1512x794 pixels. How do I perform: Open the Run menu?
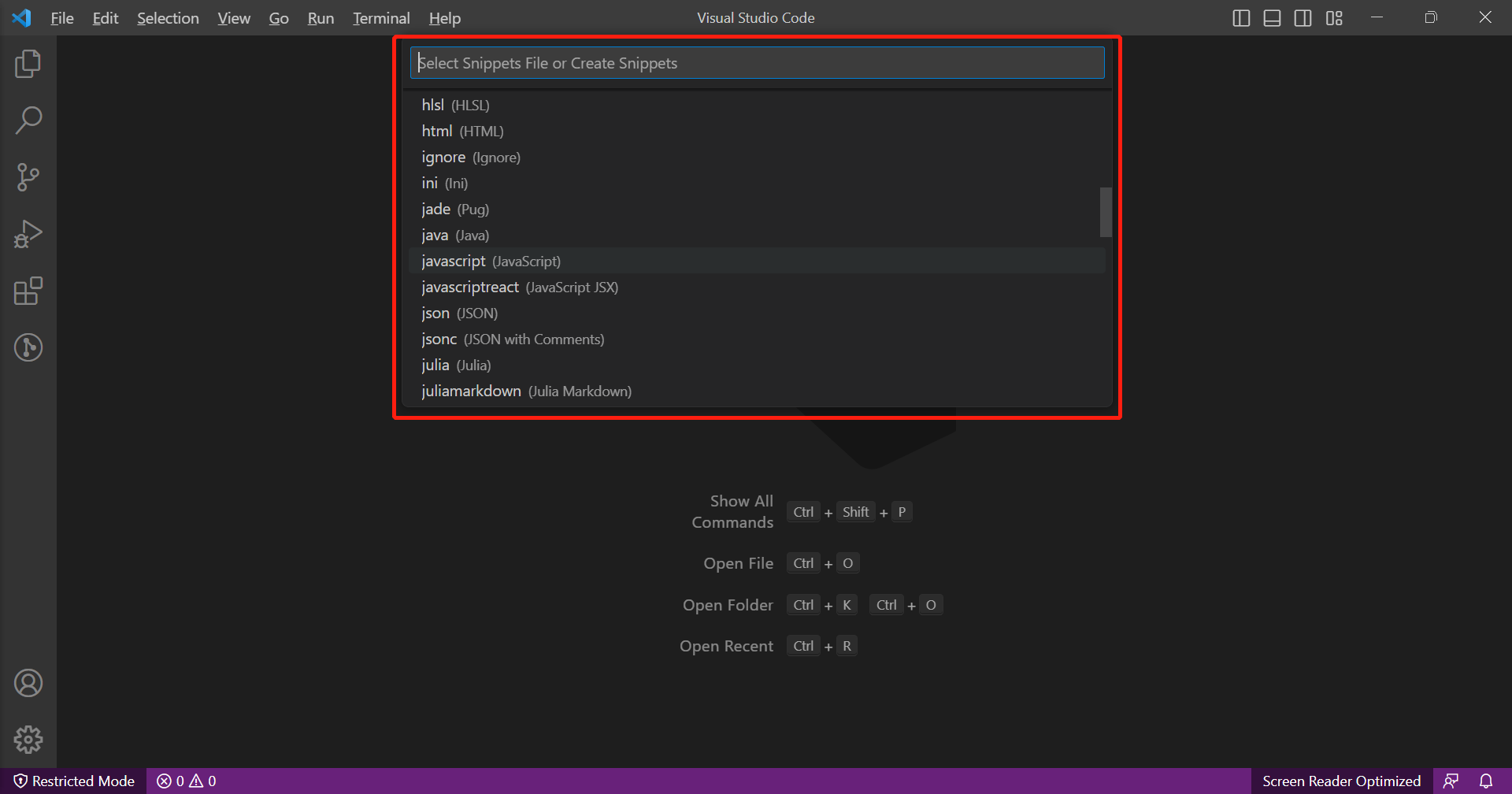321,18
